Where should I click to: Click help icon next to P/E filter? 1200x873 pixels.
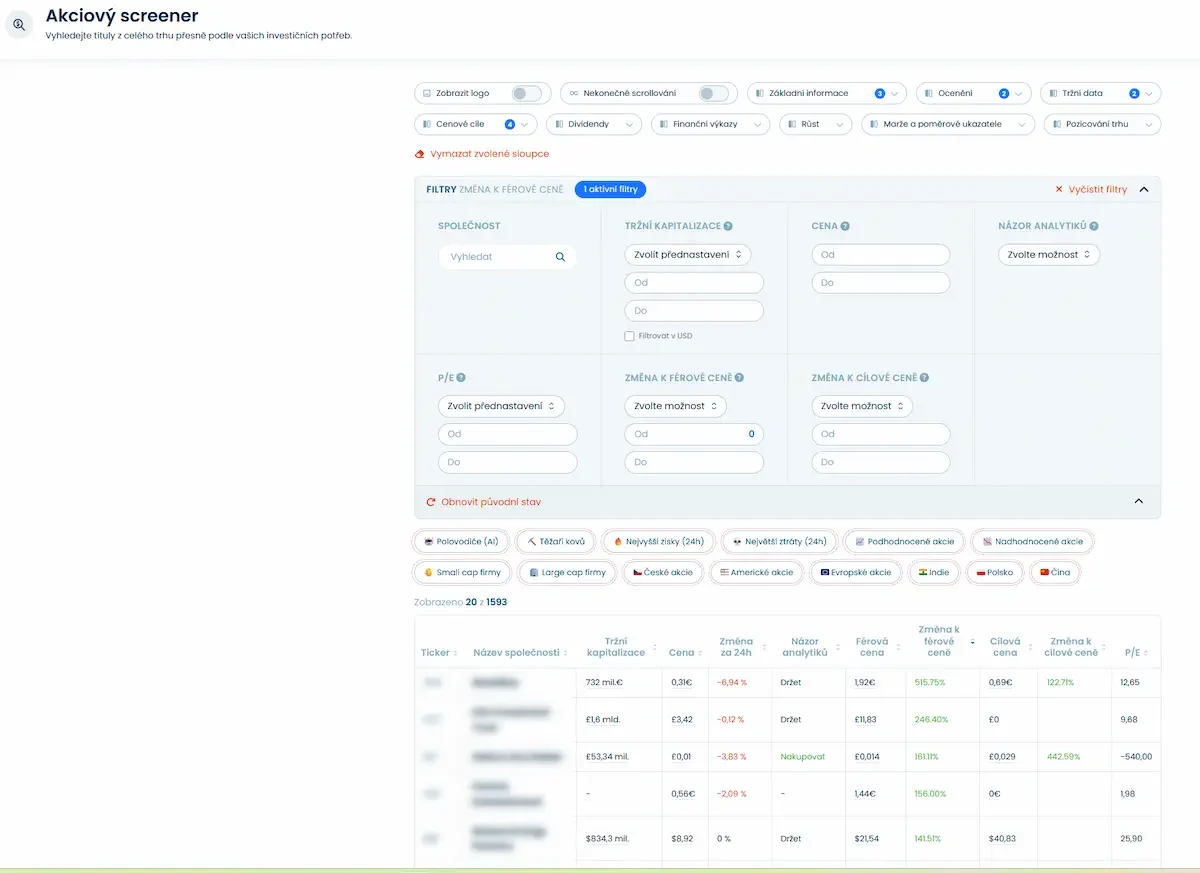(461, 378)
